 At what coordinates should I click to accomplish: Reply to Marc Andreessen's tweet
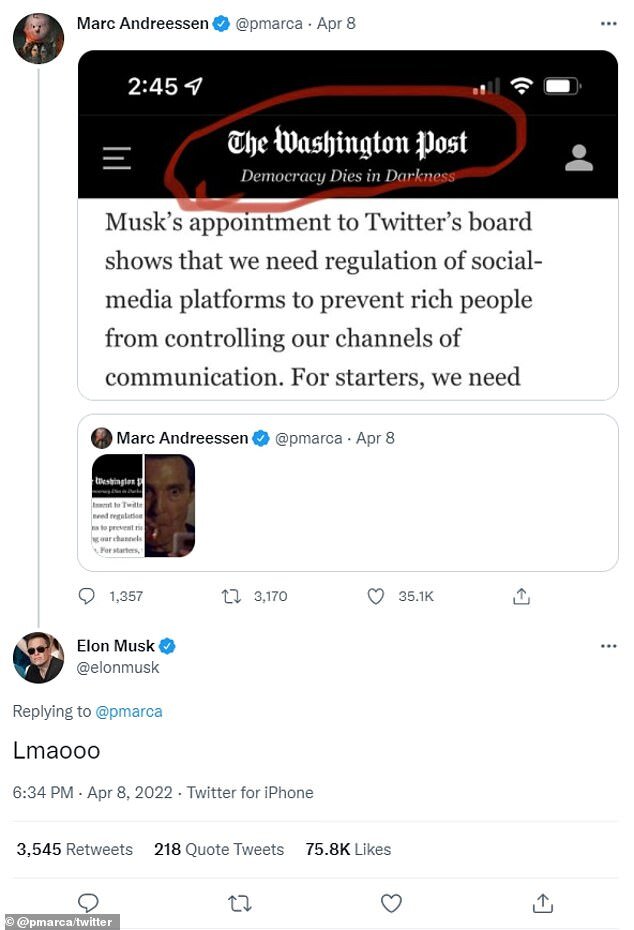click(87, 596)
